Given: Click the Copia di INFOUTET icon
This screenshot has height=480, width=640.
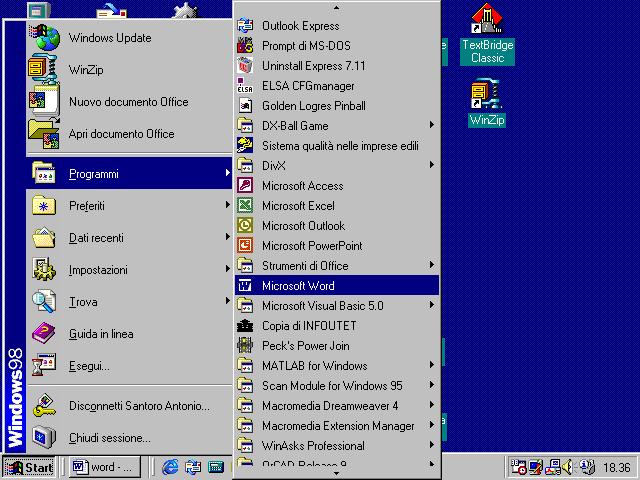Looking at the screenshot, I should (245, 325).
